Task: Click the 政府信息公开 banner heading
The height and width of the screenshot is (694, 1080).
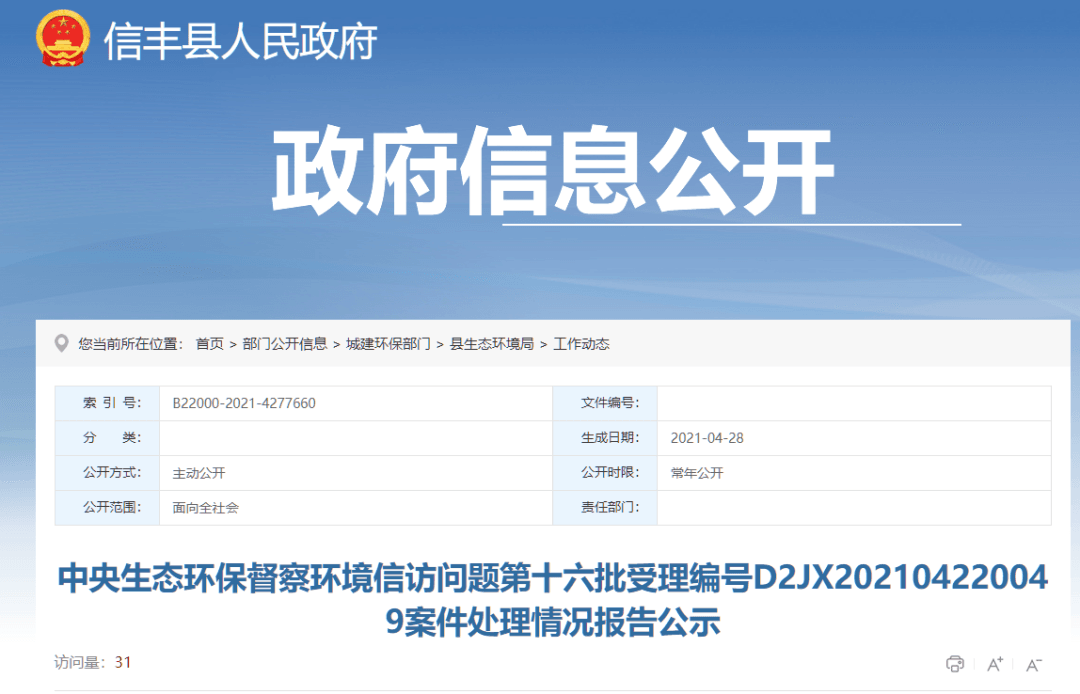Action: (x=552, y=172)
